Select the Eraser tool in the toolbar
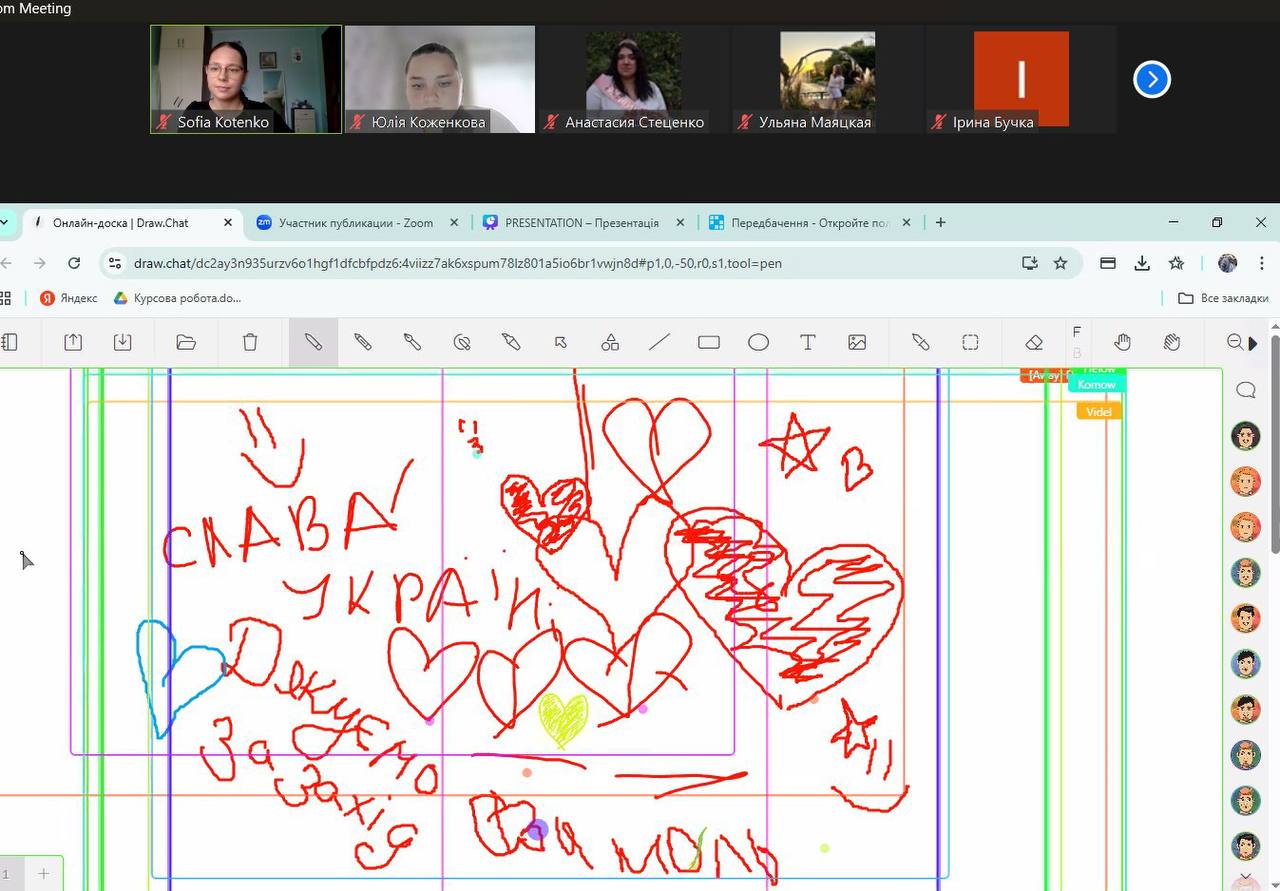The width and height of the screenshot is (1280, 891). click(x=1034, y=343)
